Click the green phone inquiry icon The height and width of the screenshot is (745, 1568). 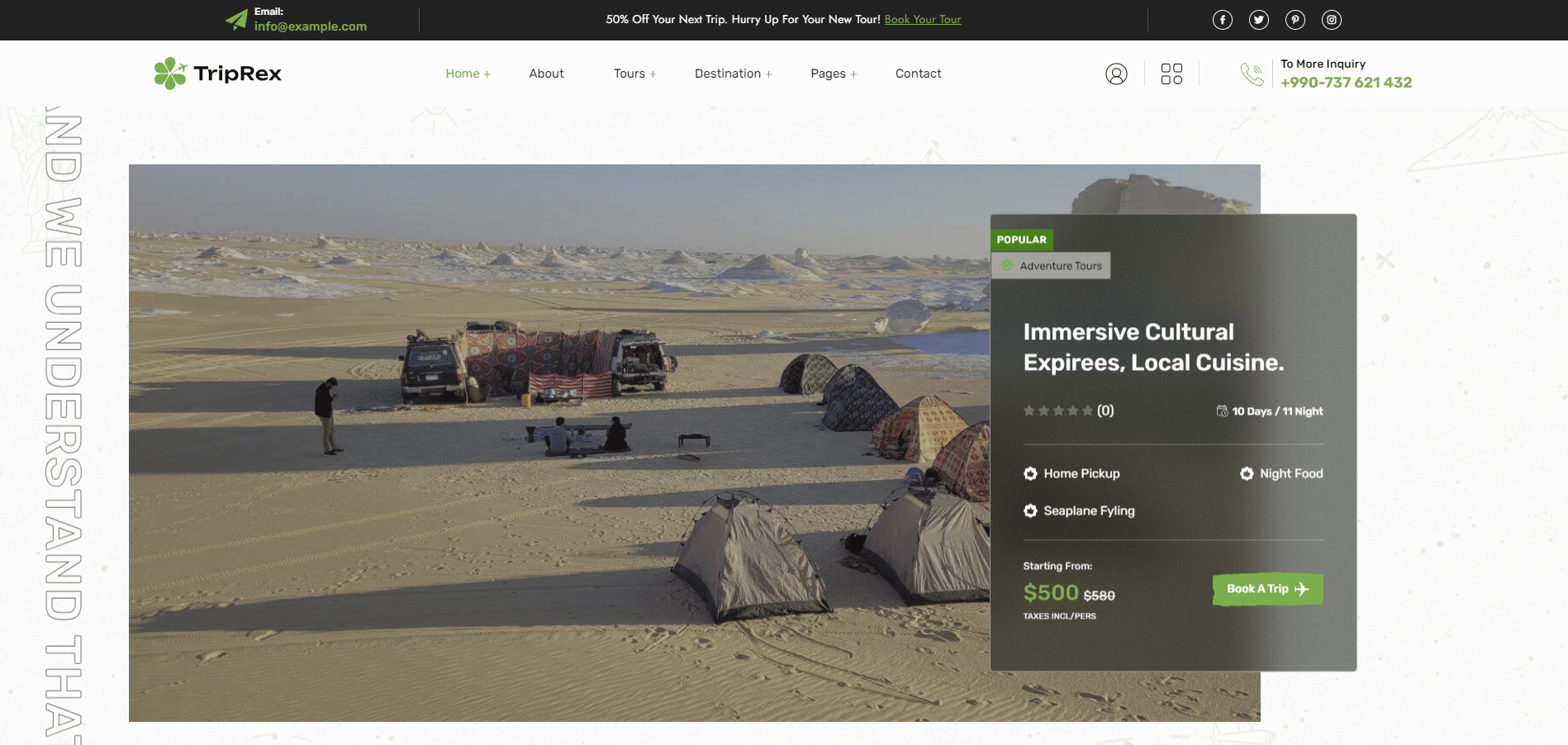click(1252, 74)
